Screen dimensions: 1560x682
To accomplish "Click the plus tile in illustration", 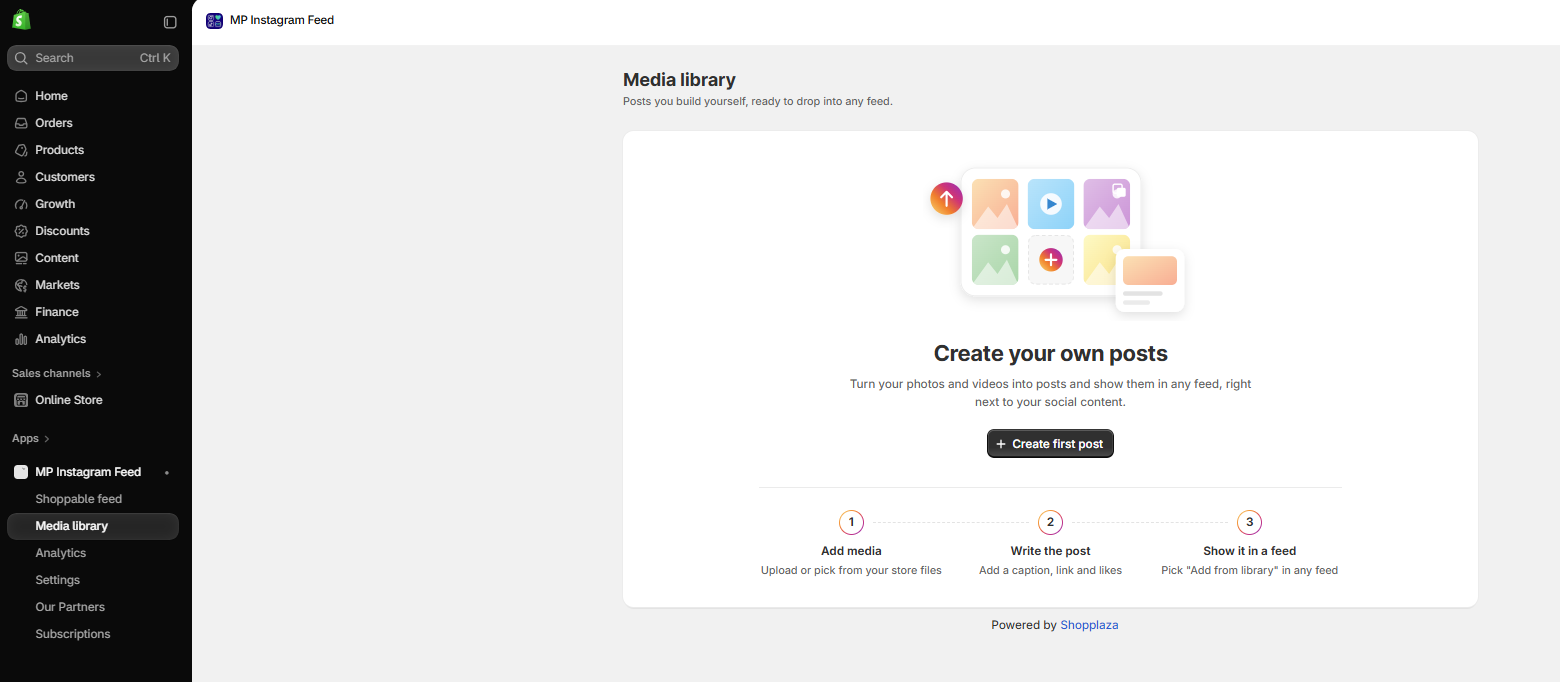I will [x=1050, y=260].
